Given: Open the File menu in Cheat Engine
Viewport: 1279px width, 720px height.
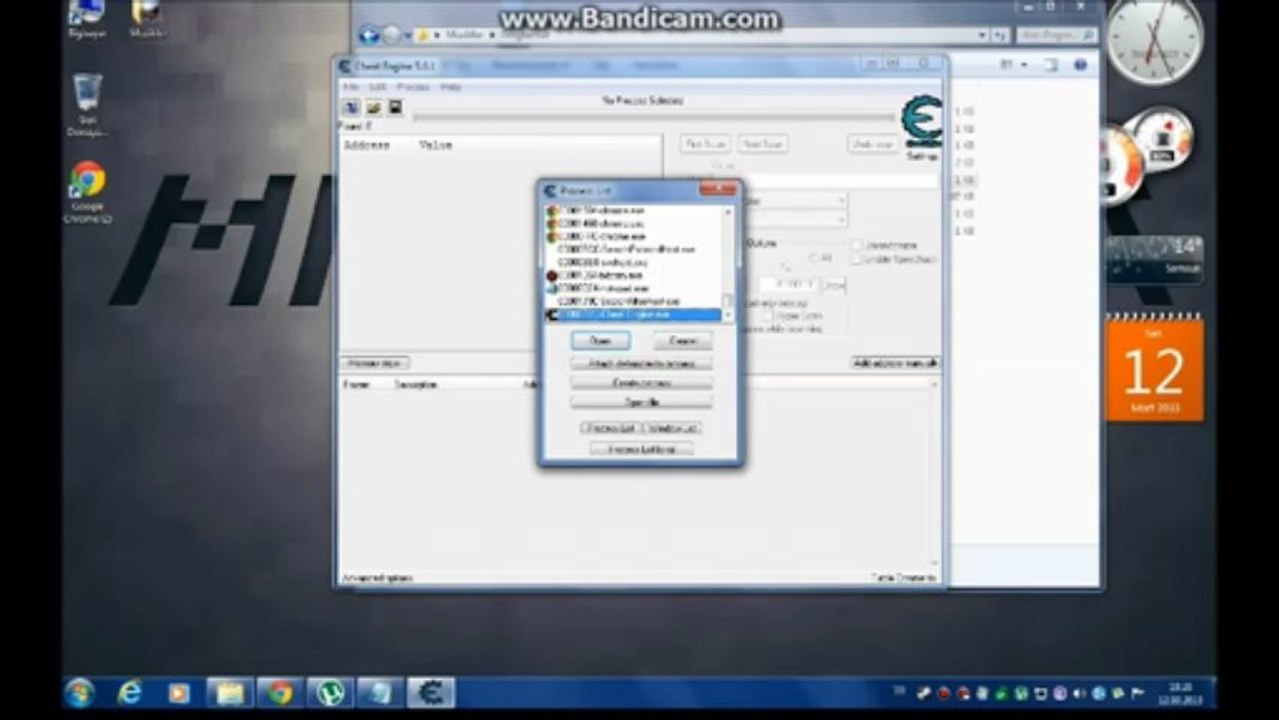Looking at the screenshot, I should 350,87.
